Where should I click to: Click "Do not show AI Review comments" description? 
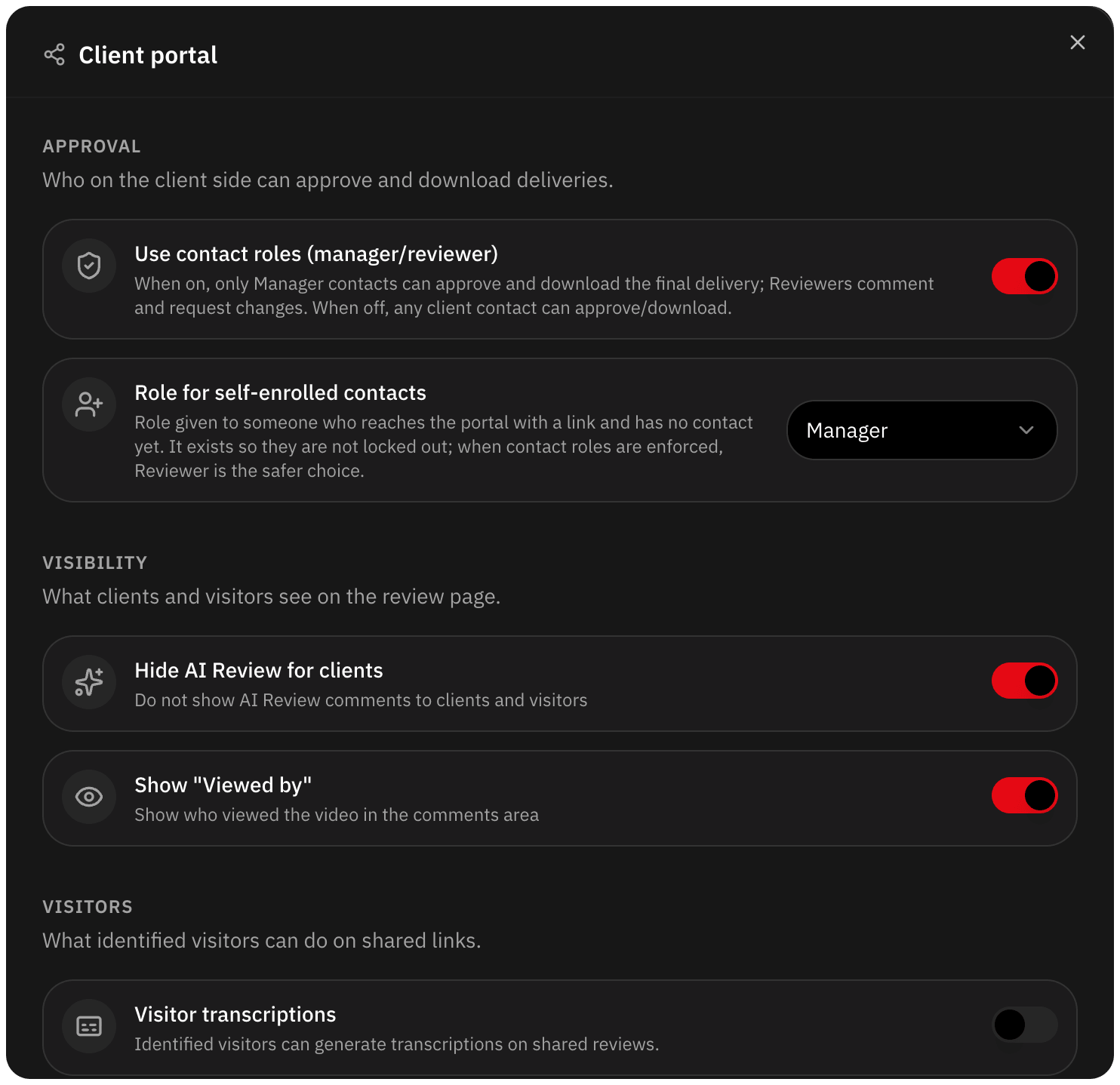tap(361, 700)
